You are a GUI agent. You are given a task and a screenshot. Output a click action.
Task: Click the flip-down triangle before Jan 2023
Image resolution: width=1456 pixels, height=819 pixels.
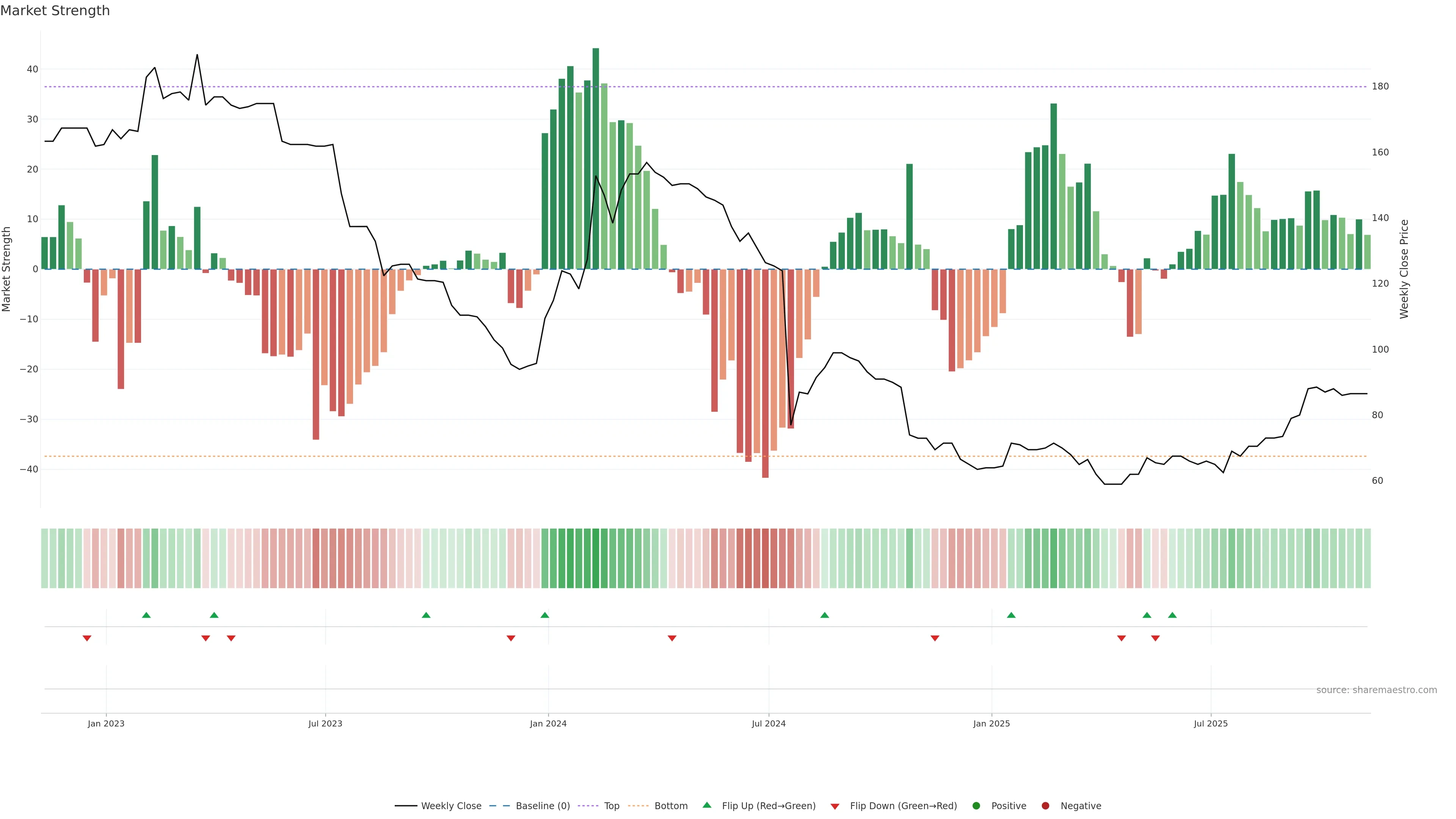click(x=87, y=638)
